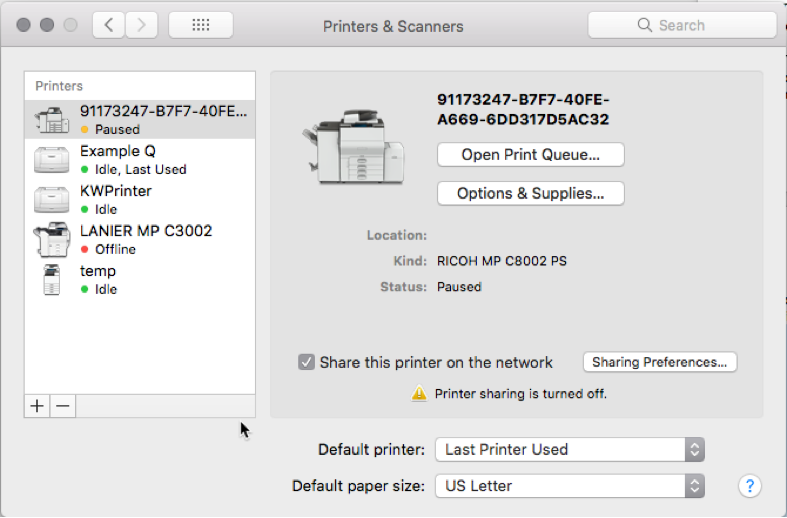Select the temp printer
Image resolution: width=787 pixels, height=518 pixels.
coord(140,280)
